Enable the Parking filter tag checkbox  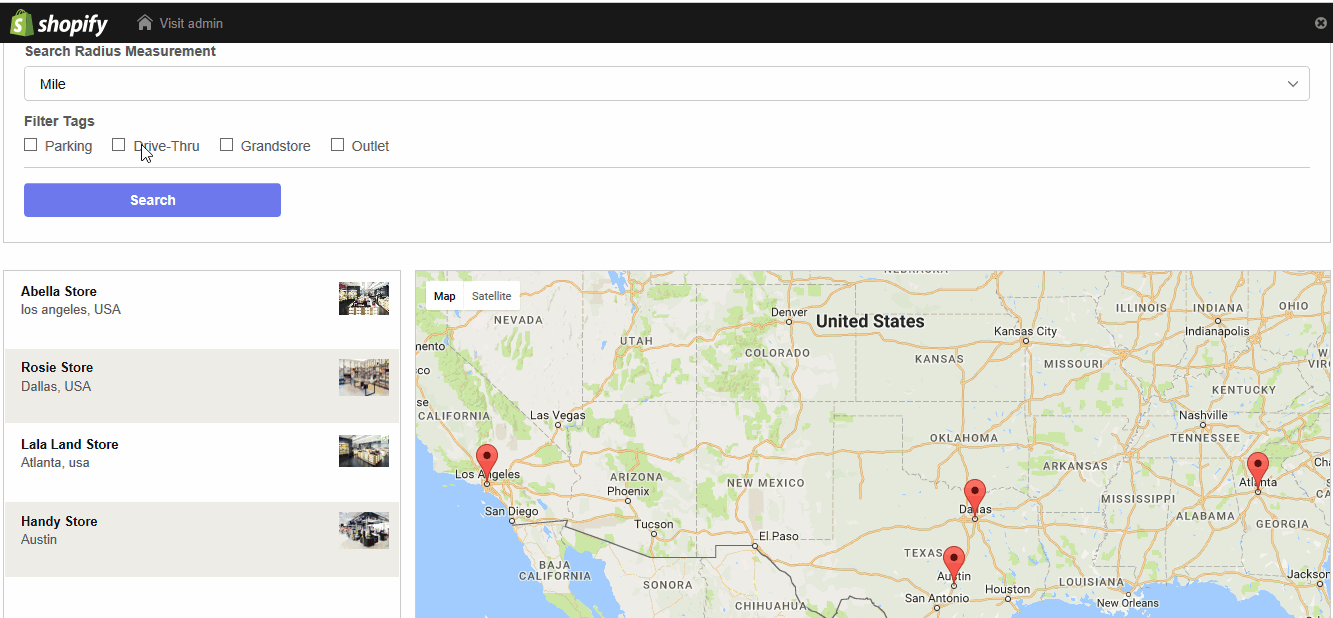31,145
